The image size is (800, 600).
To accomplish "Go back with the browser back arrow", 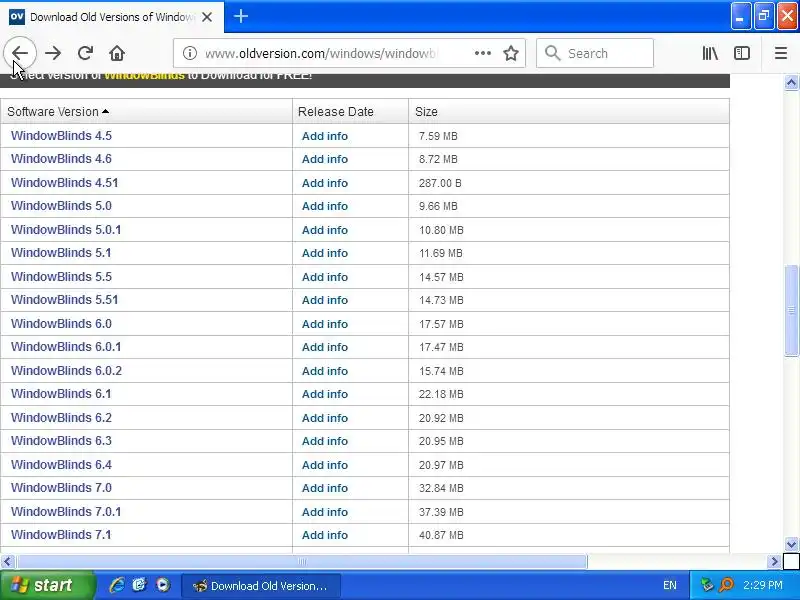I will [20, 53].
